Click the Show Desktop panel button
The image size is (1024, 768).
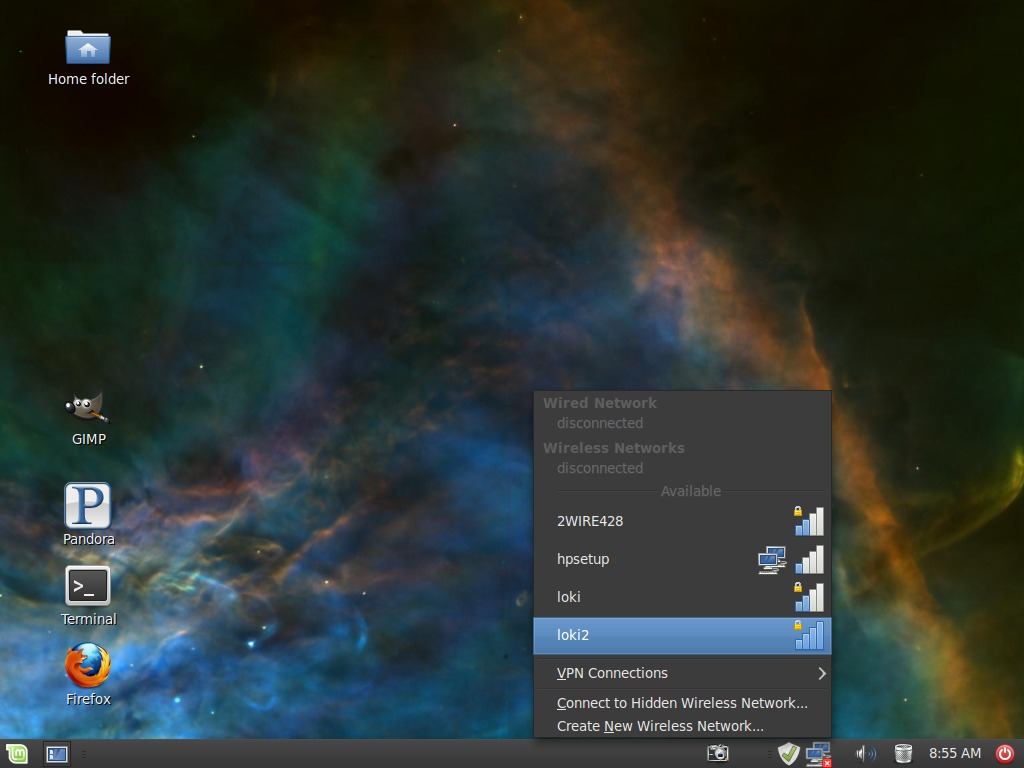57,754
